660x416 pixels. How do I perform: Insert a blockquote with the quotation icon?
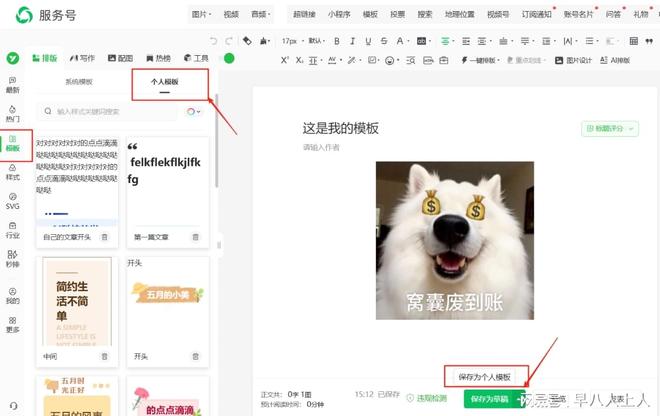[649, 41]
